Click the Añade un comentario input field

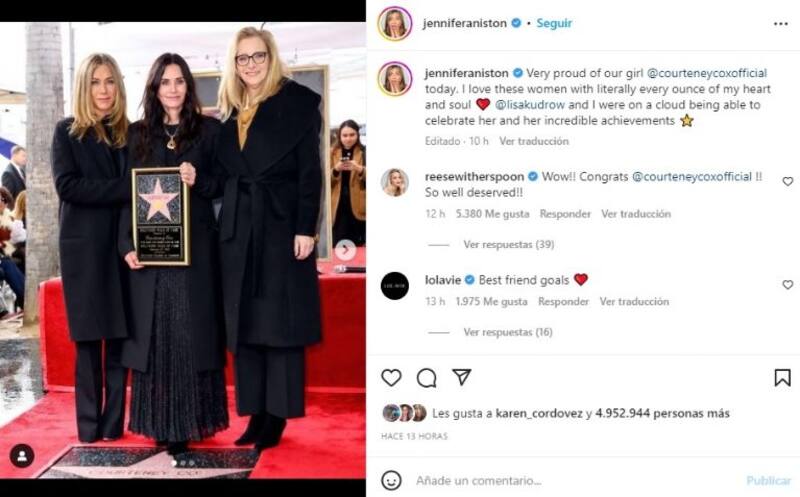tap(577, 481)
